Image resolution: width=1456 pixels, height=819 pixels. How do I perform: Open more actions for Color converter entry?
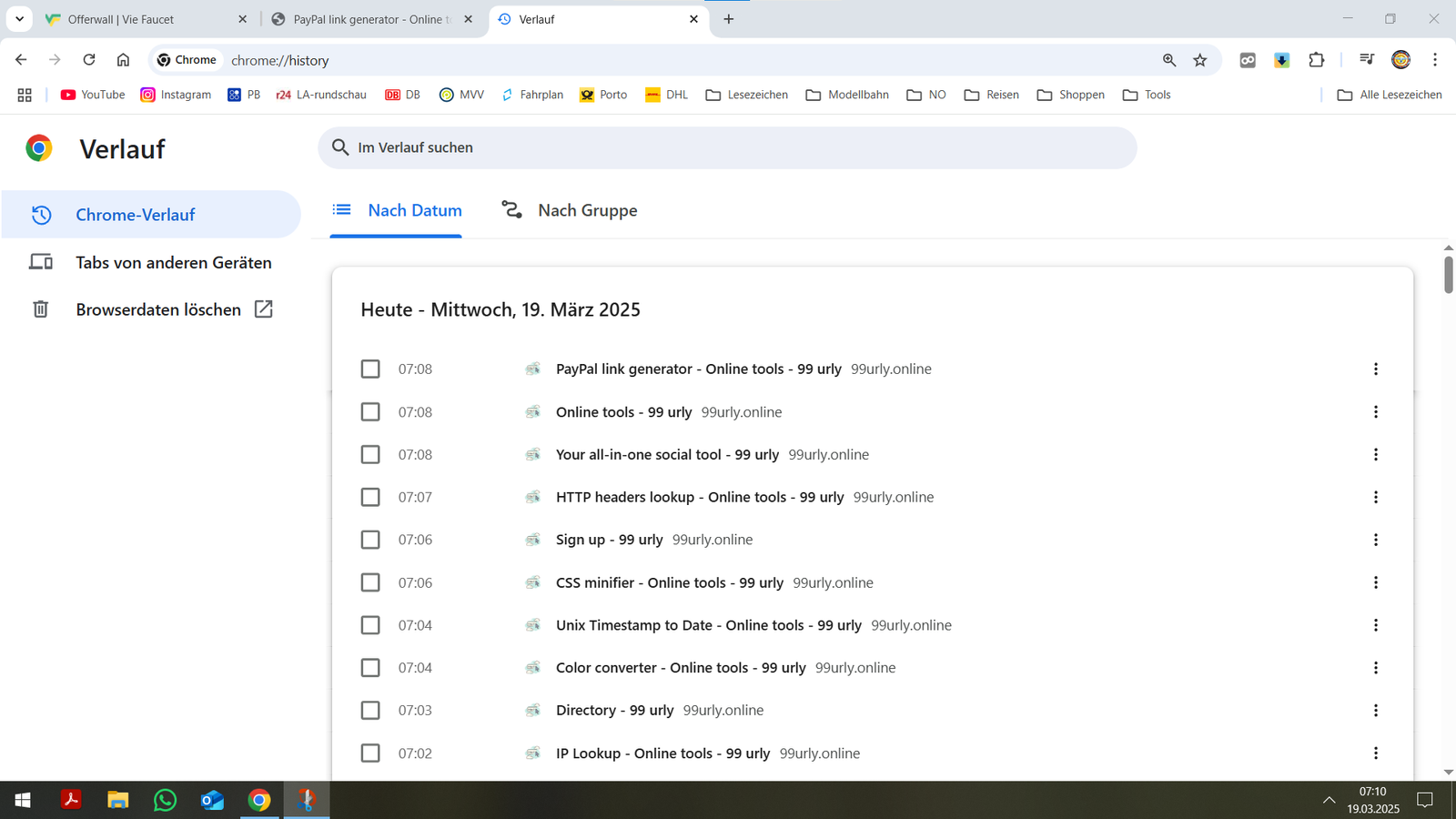click(x=1376, y=668)
